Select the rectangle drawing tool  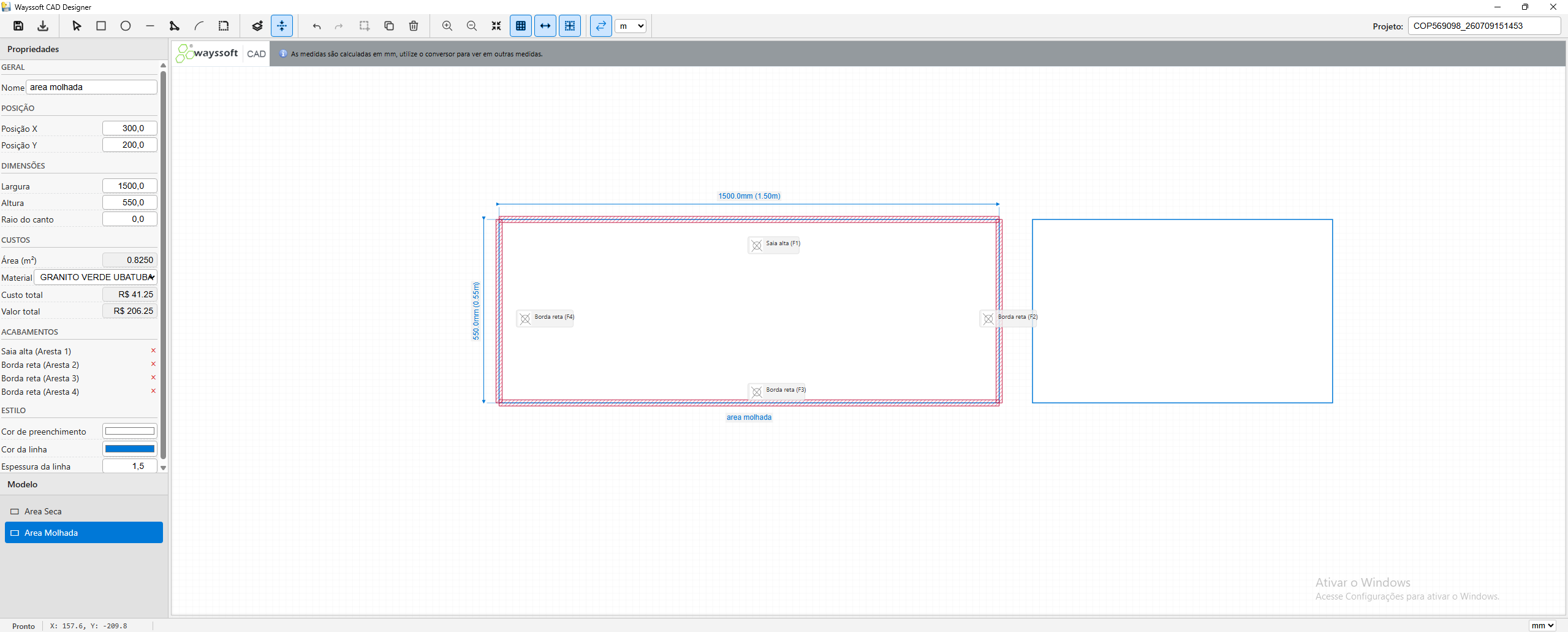(101, 26)
